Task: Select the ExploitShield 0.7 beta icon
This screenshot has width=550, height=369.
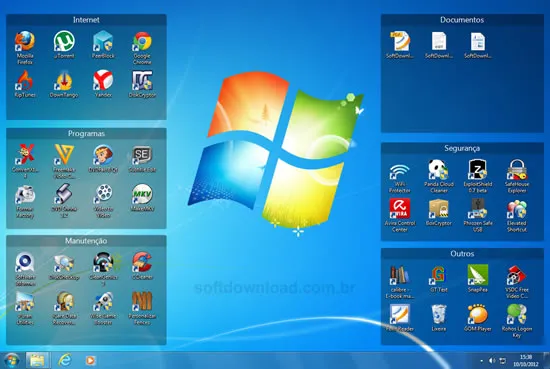Action: pos(478,170)
